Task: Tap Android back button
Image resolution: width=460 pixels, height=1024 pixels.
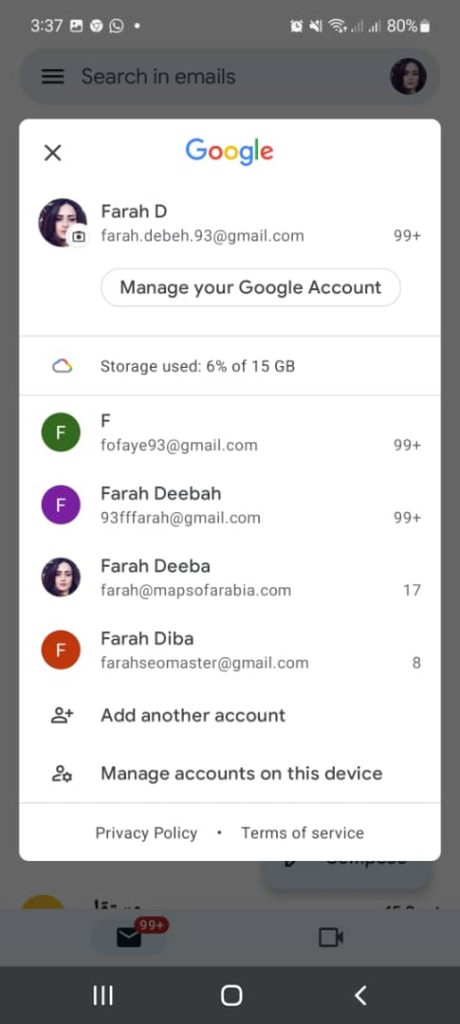Action: tap(360, 995)
